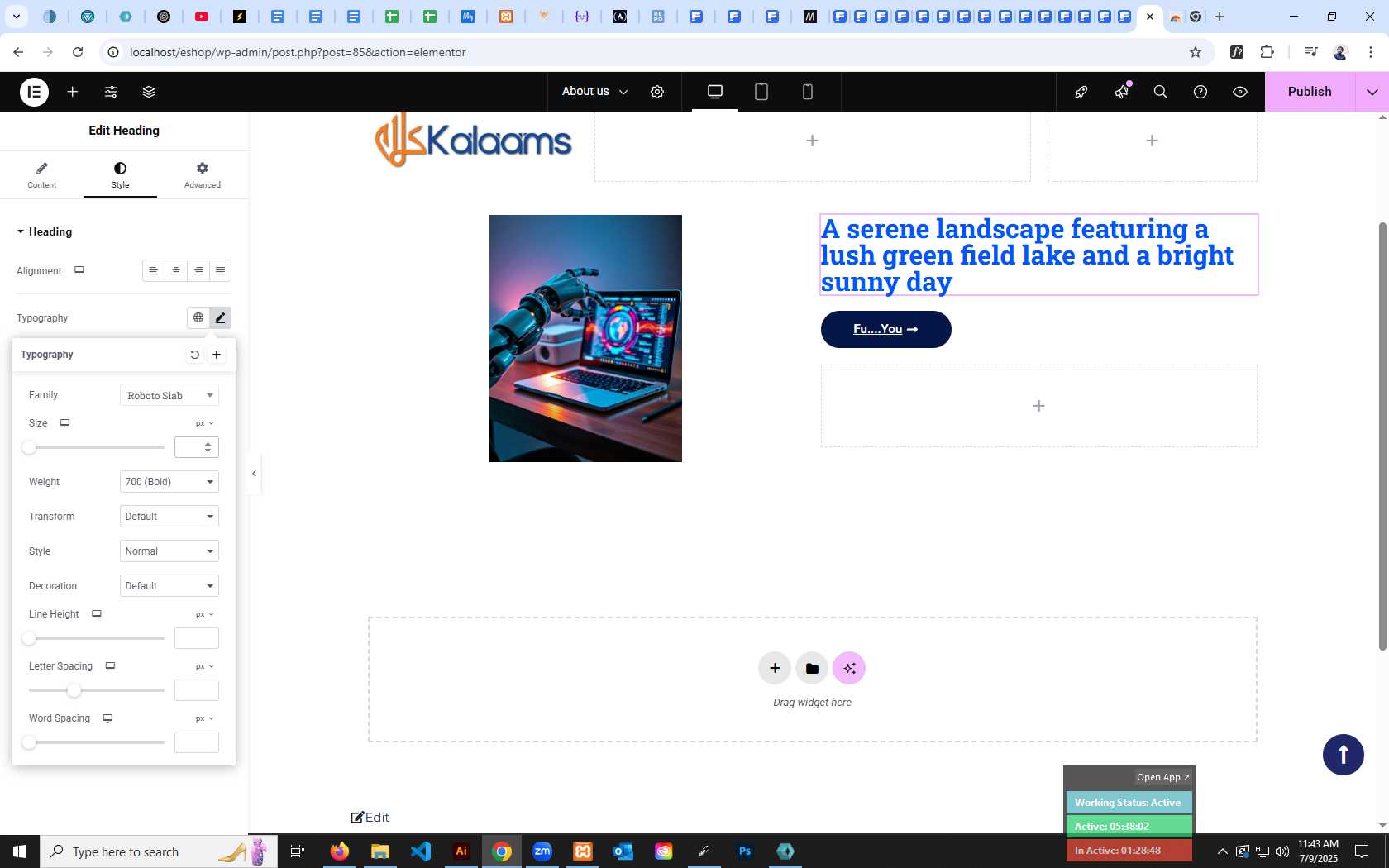Switch to the Content tab

pyautogui.click(x=41, y=174)
